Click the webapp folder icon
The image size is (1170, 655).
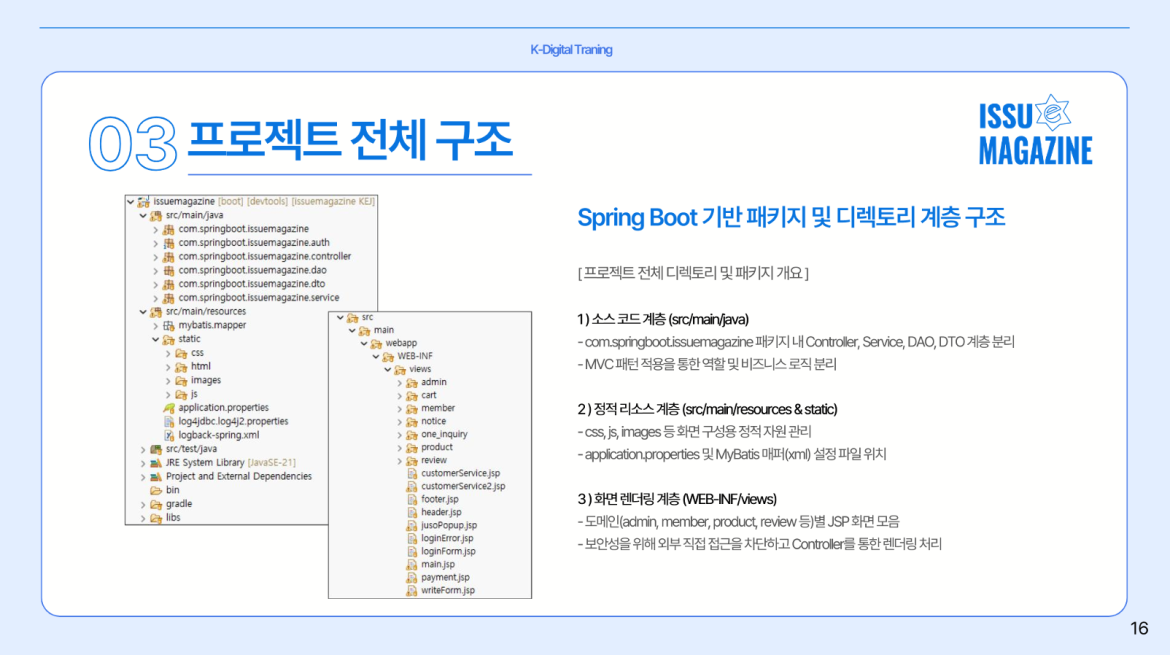coord(376,344)
